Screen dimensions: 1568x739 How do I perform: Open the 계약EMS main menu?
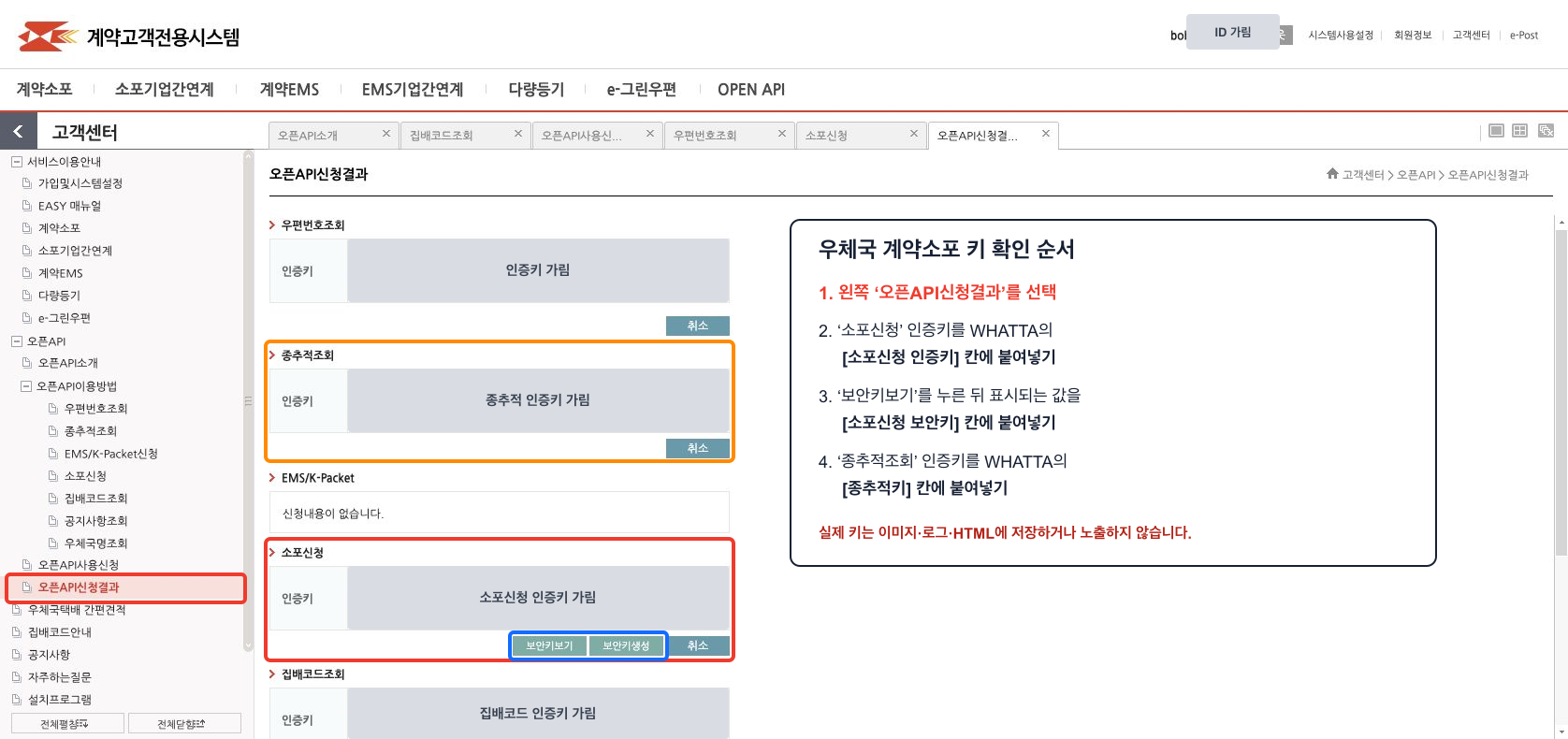pos(289,90)
